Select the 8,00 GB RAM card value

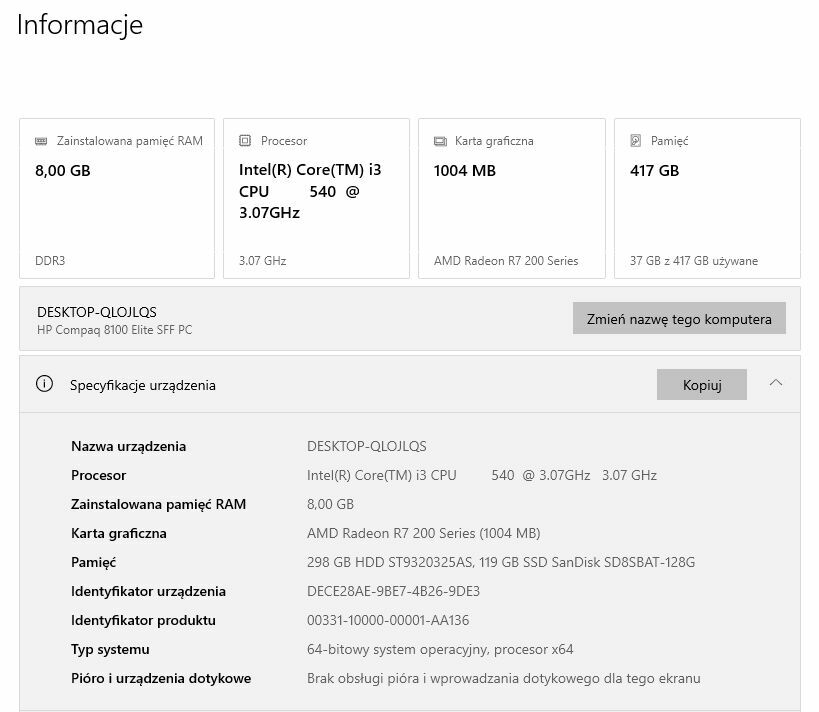pos(63,171)
